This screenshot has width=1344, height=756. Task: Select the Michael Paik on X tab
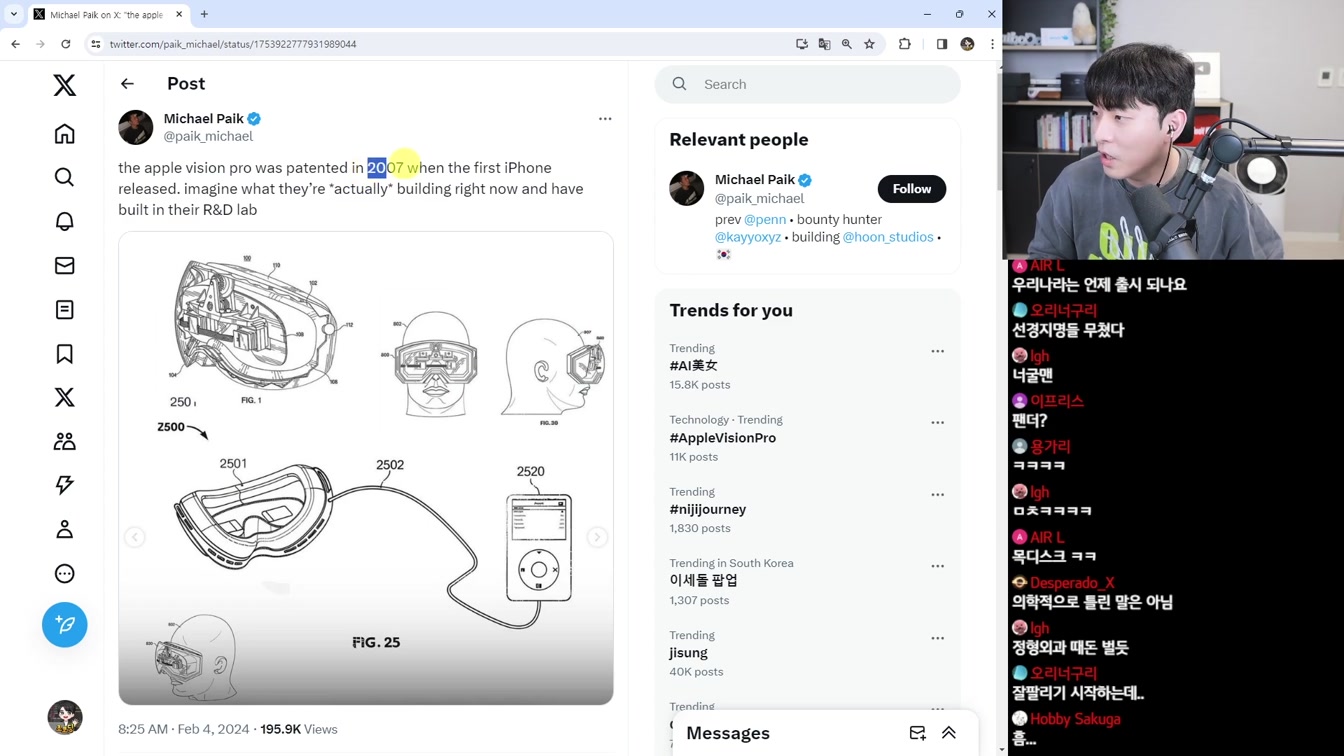[x=107, y=14]
